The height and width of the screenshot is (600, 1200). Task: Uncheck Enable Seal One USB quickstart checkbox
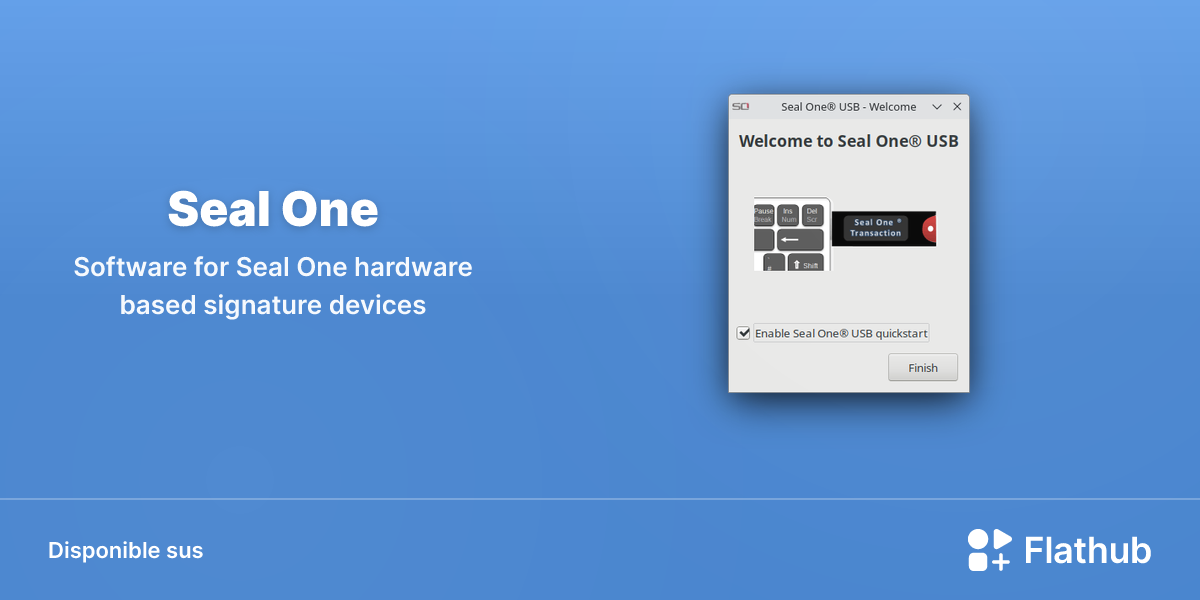743,333
